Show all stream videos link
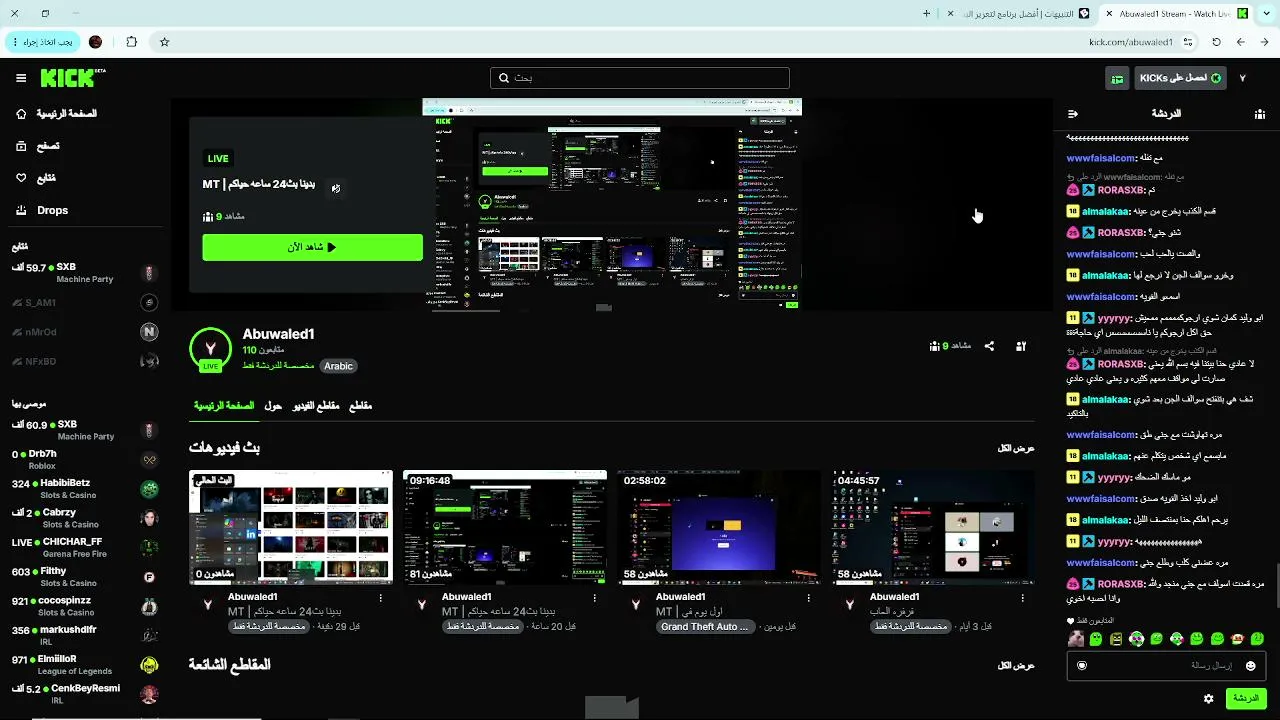1280x720 pixels. pyautogui.click(x=1016, y=448)
